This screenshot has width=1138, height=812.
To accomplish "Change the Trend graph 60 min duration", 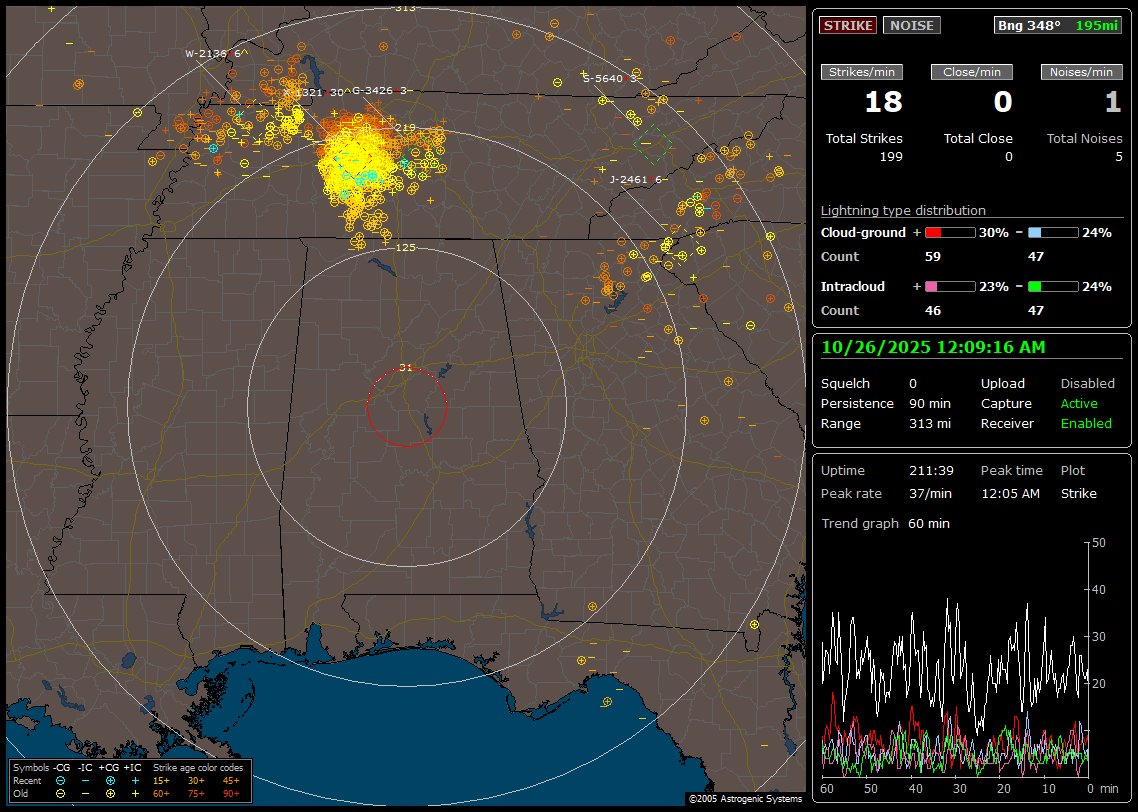I will click(928, 523).
